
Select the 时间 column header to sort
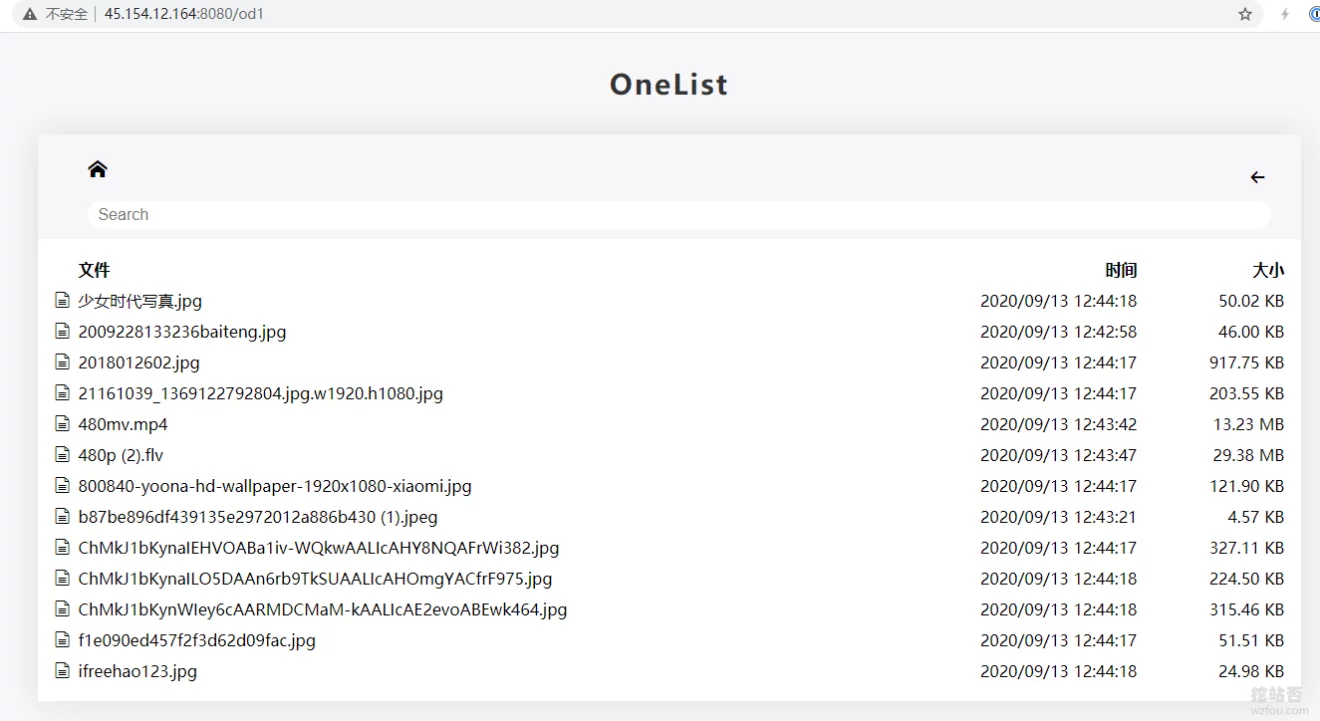[x=1122, y=270]
